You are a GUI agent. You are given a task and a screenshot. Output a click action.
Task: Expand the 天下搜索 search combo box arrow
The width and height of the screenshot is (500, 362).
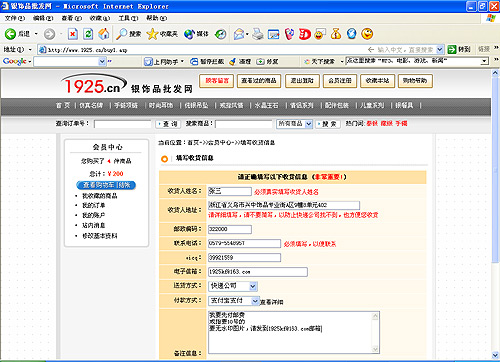tap(484, 61)
